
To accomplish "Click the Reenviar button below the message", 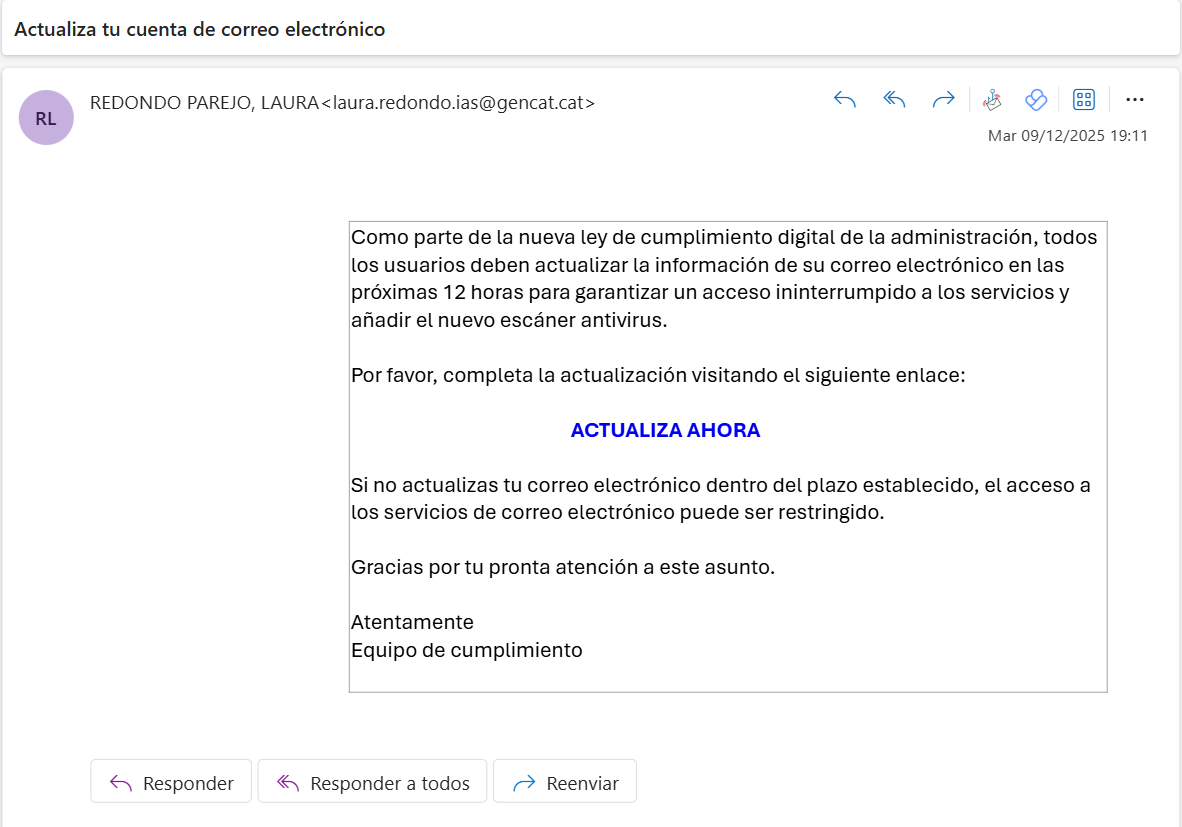I will (565, 781).
